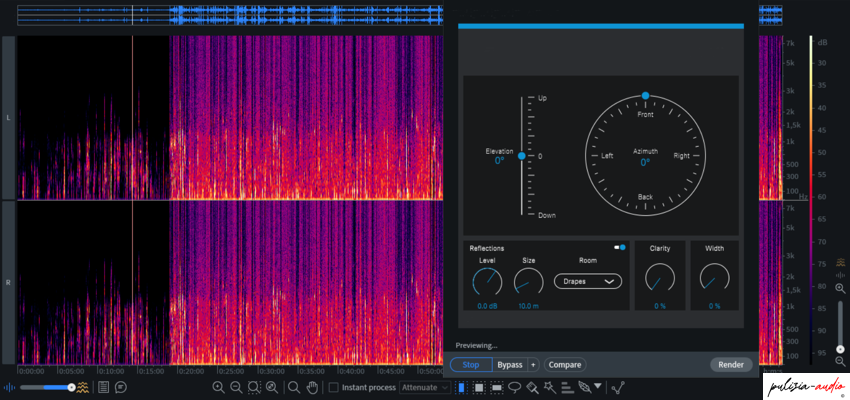The width and height of the screenshot is (850, 400).
Task: Click the Compare button
Action: click(x=565, y=365)
